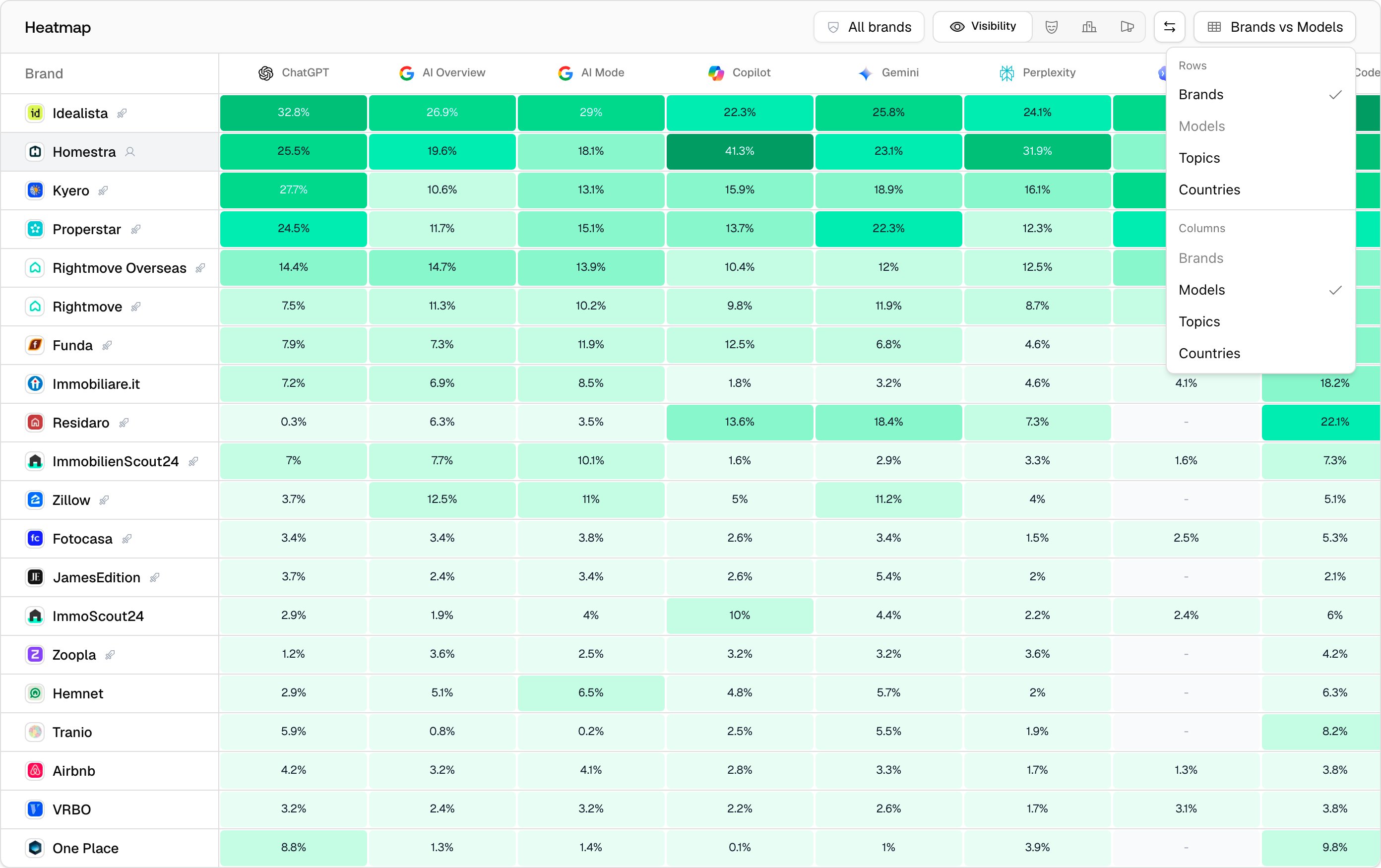
Task: Click the link icon beside Funda
Action: 107,346
